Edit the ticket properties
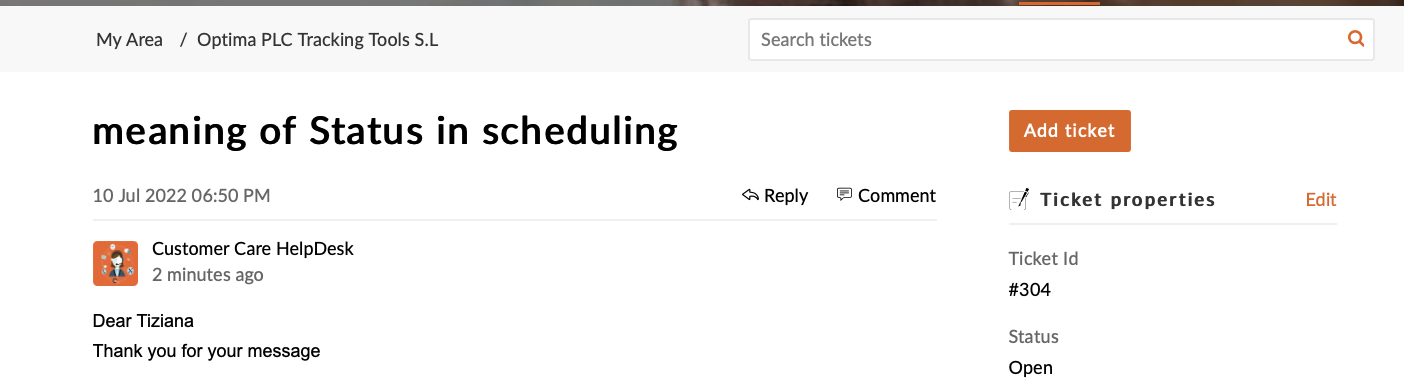This screenshot has height=386, width=1404. point(1321,199)
